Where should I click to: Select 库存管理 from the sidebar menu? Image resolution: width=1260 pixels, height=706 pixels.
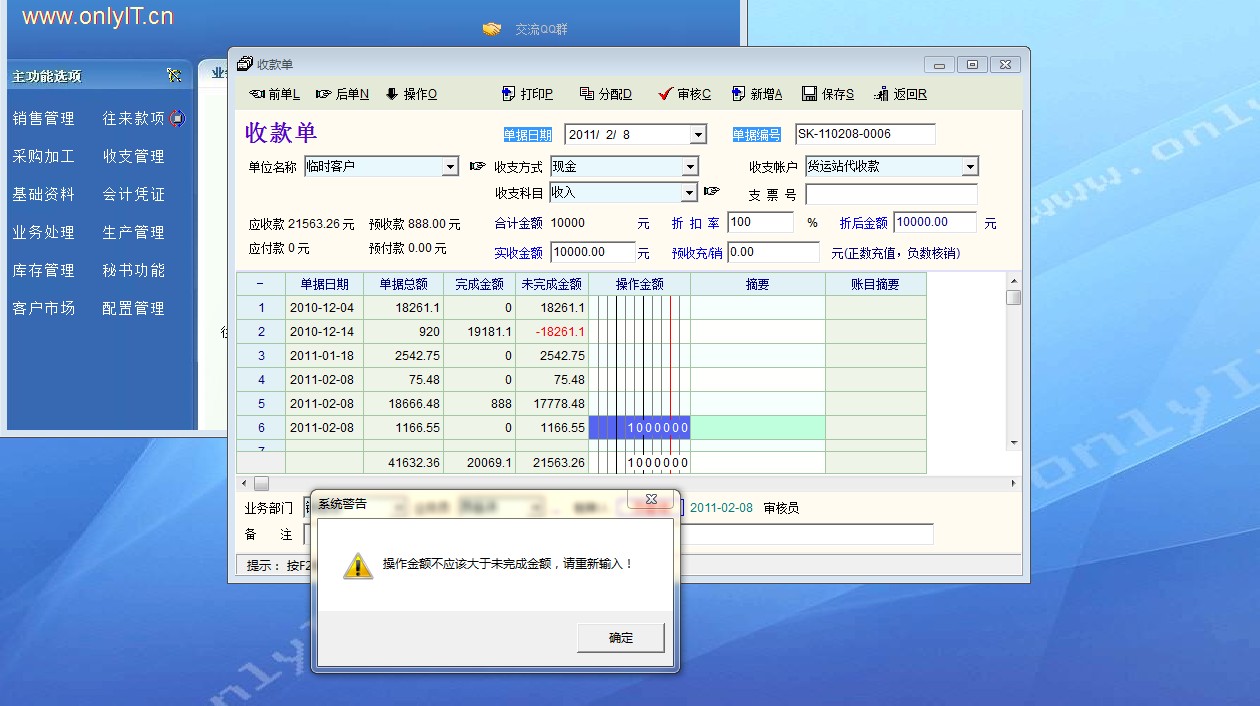43,270
